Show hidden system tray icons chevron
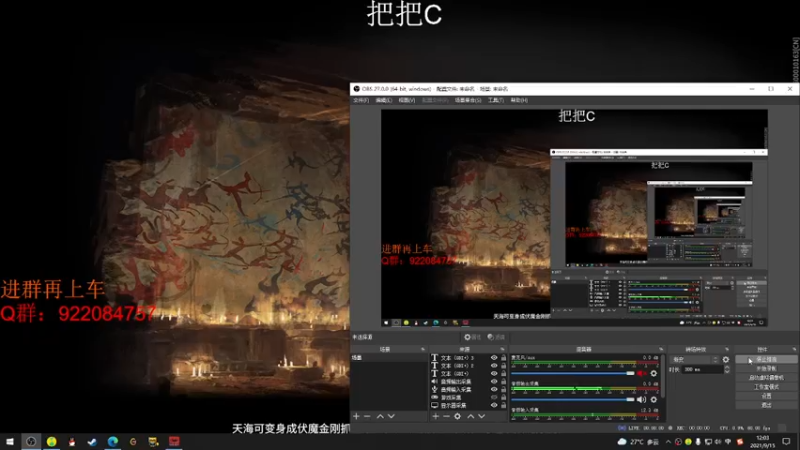 point(668,442)
